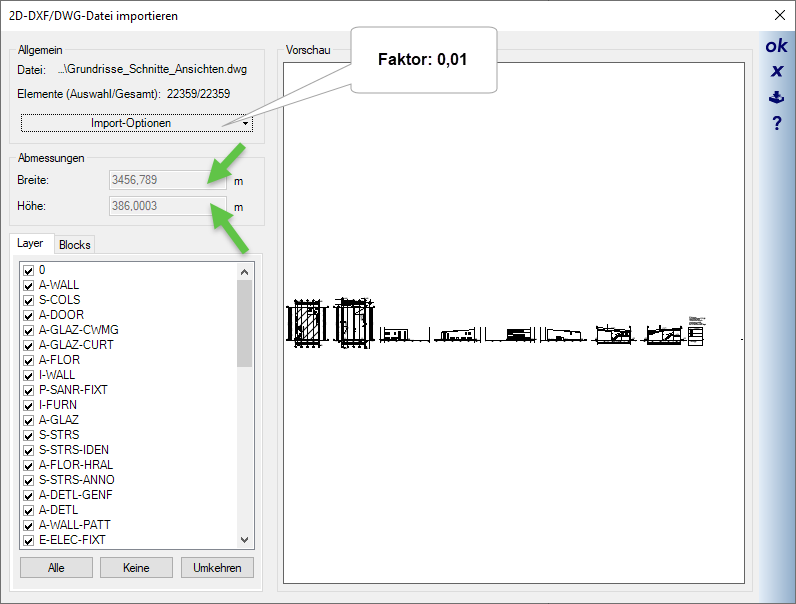796x604 pixels.
Task: Uncheck the A-WALL layer checkbox
Action: click(29, 285)
